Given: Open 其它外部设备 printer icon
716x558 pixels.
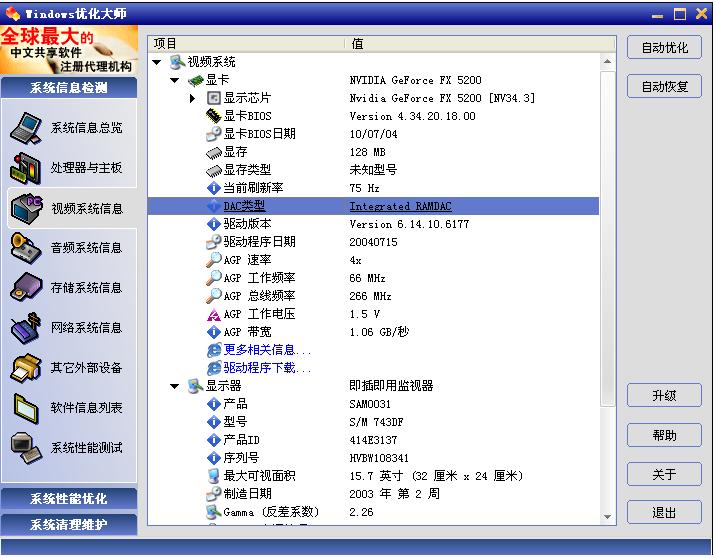Looking at the screenshot, I should click(x=26, y=368).
